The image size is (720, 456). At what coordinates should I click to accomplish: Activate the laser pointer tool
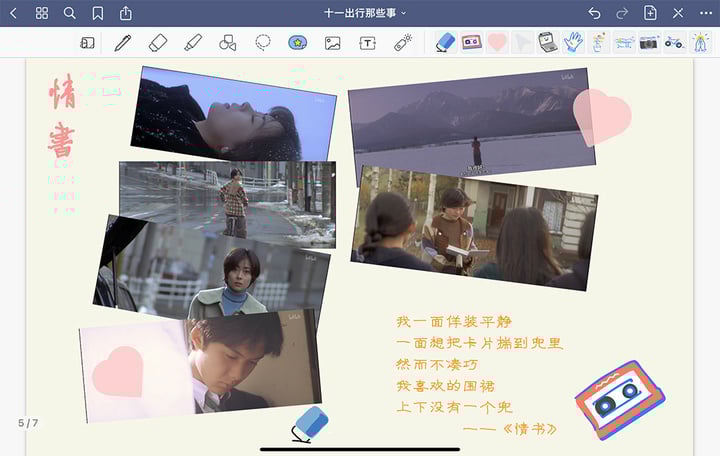[403, 43]
